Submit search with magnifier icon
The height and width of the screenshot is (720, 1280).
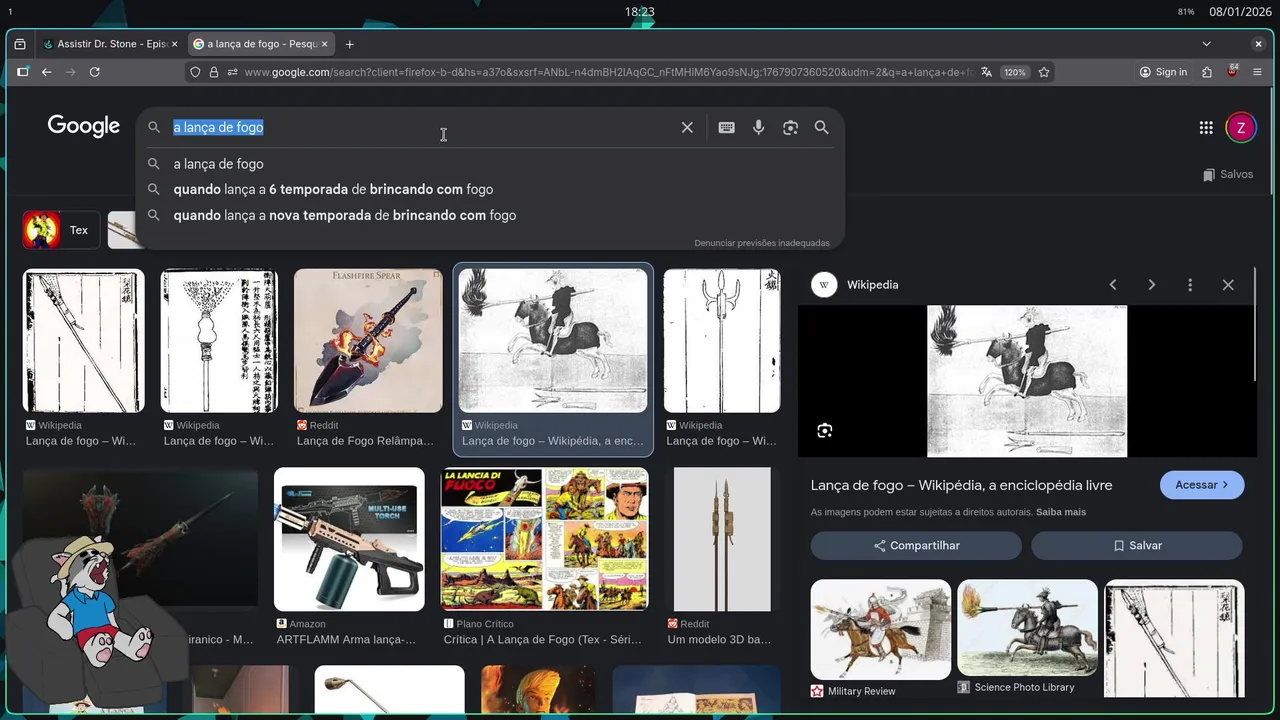pyautogui.click(x=822, y=127)
